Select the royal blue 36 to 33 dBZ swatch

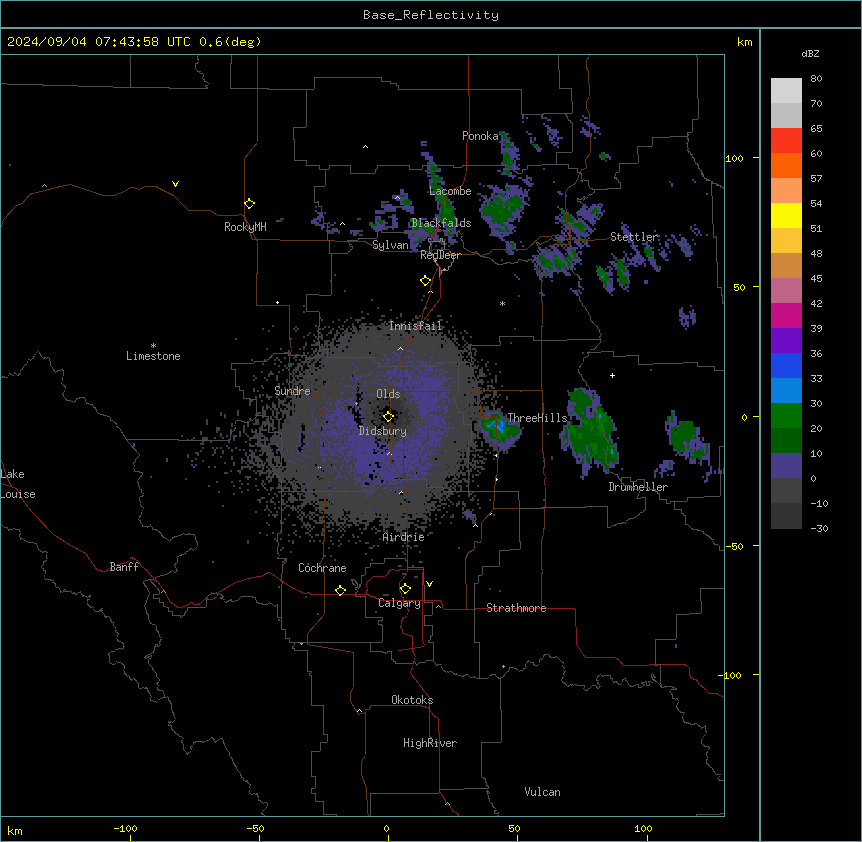786,365
